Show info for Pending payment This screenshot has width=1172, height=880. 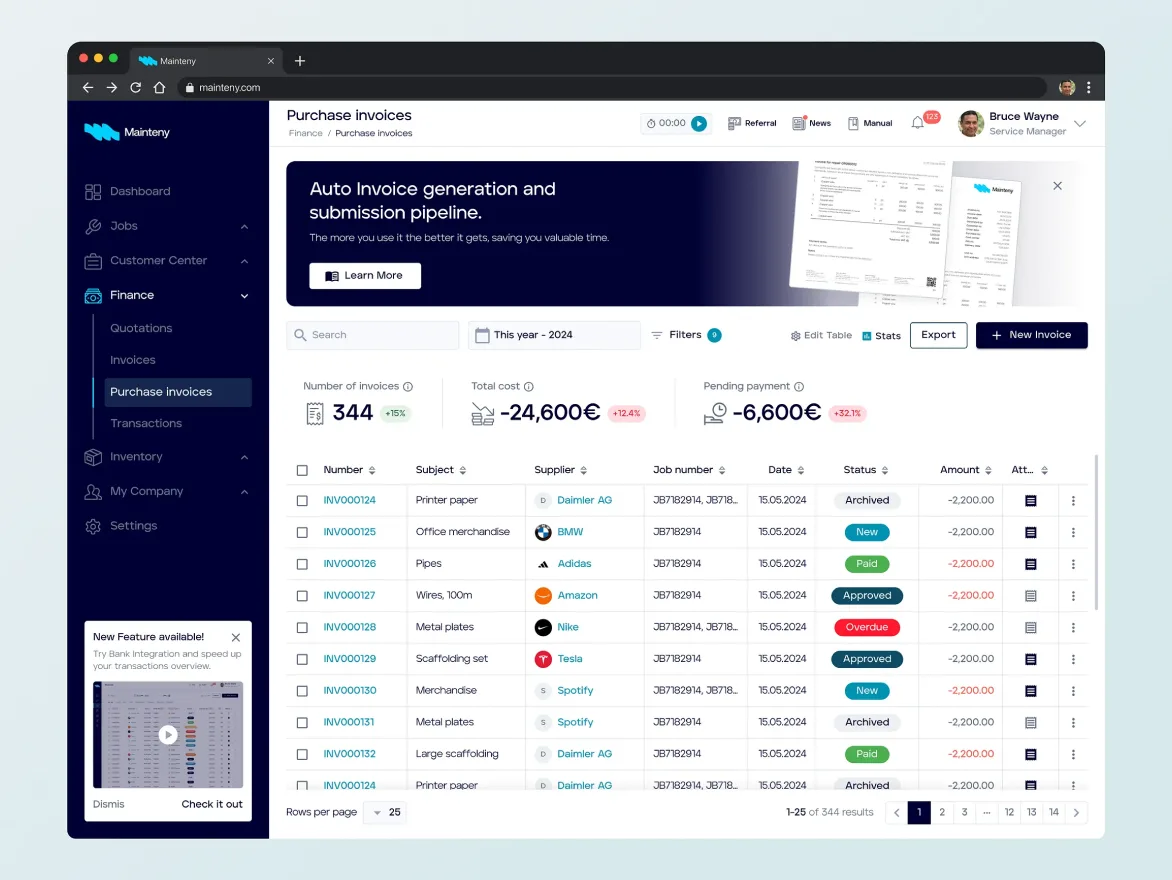coord(799,387)
